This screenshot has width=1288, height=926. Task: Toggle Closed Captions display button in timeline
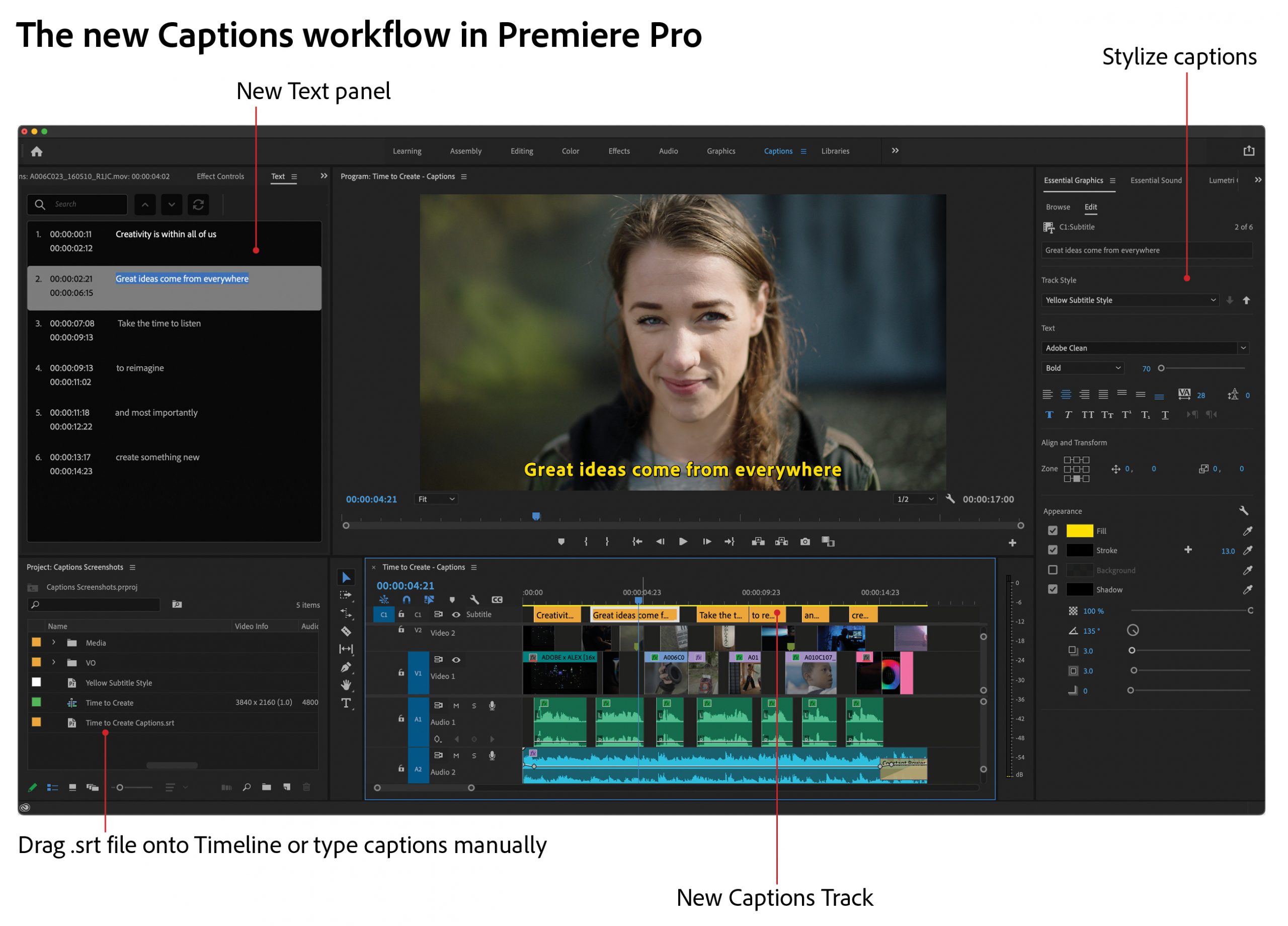[x=497, y=600]
